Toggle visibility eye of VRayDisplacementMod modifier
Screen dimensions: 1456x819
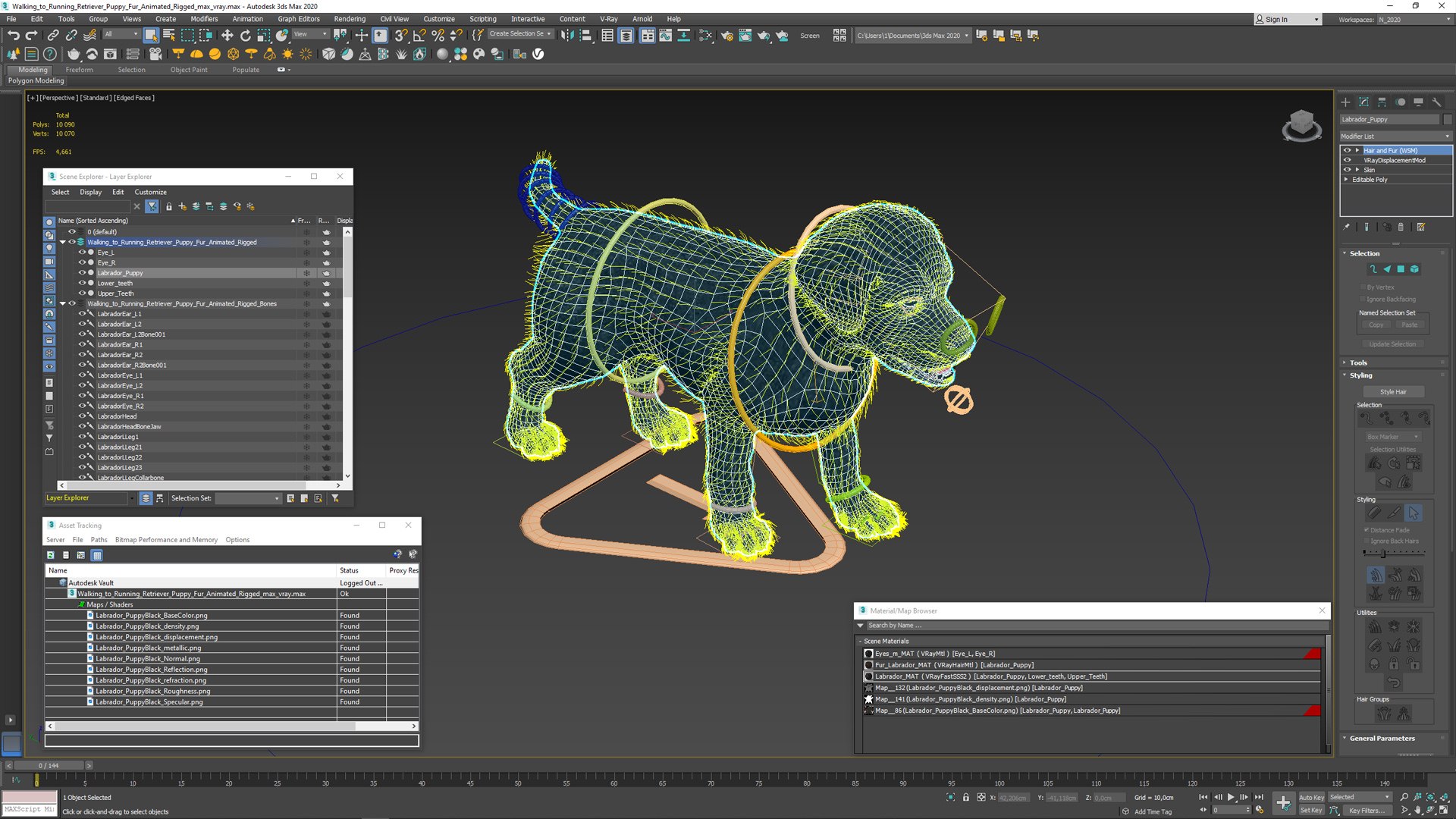click(x=1348, y=160)
